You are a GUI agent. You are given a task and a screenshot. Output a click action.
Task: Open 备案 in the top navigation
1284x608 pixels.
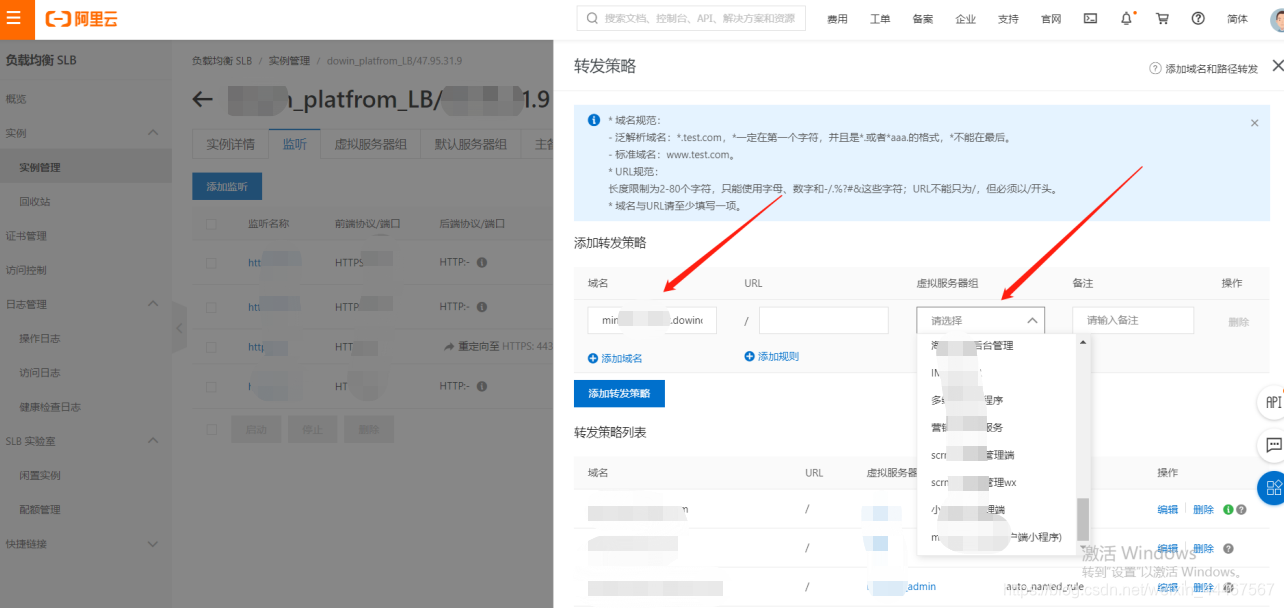(923, 19)
